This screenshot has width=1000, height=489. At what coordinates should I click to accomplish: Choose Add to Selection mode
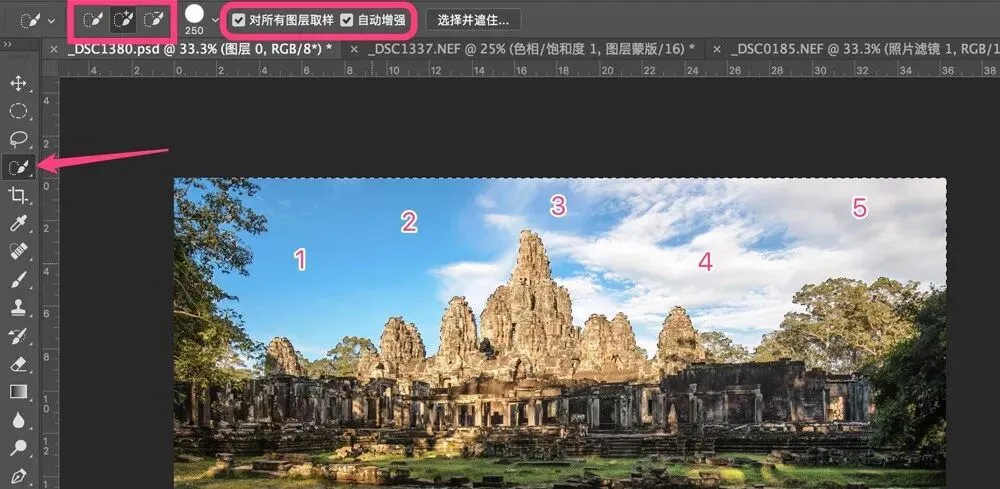124,20
